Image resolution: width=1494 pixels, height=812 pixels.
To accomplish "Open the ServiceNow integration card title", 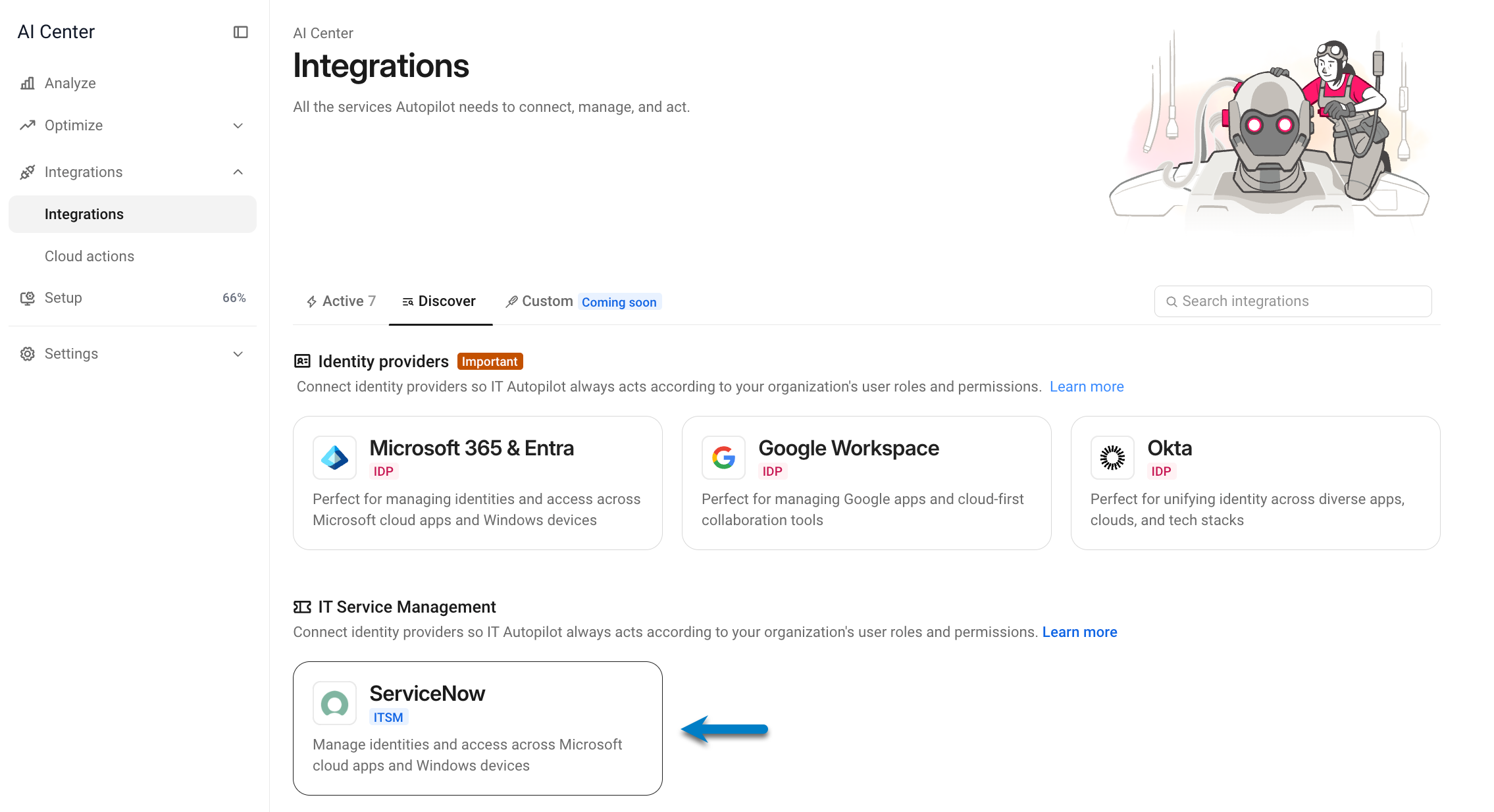I will tap(427, 694).
